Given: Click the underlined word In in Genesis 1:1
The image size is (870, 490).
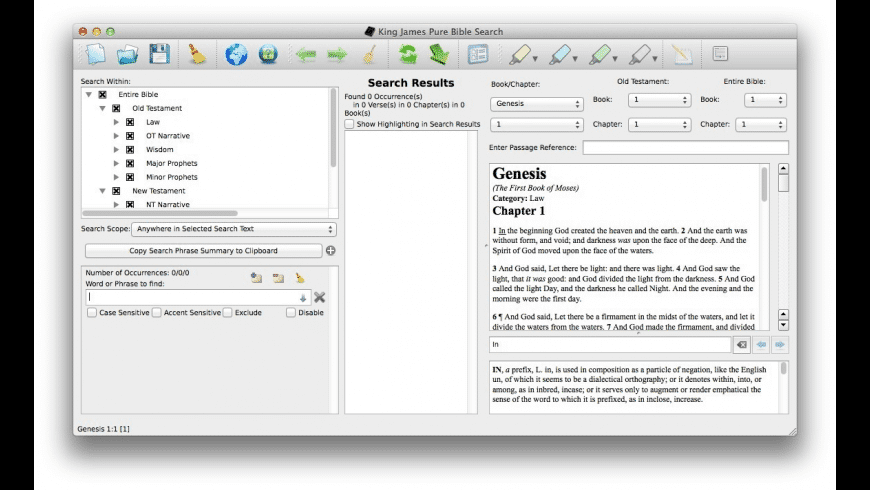Looking at the screenshot, I should [x=502, y=231].
